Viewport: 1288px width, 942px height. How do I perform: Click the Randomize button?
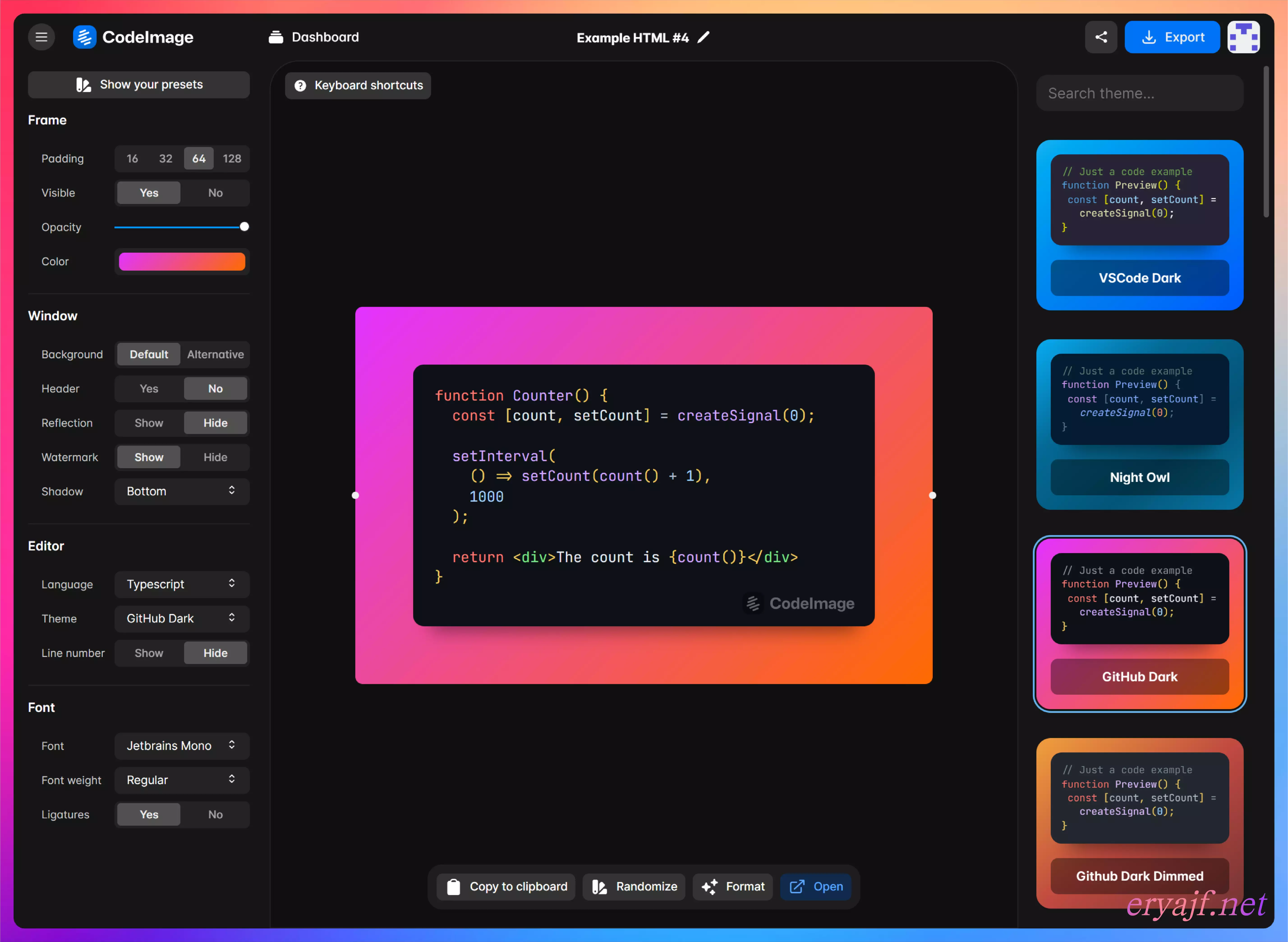click(634, 887)
